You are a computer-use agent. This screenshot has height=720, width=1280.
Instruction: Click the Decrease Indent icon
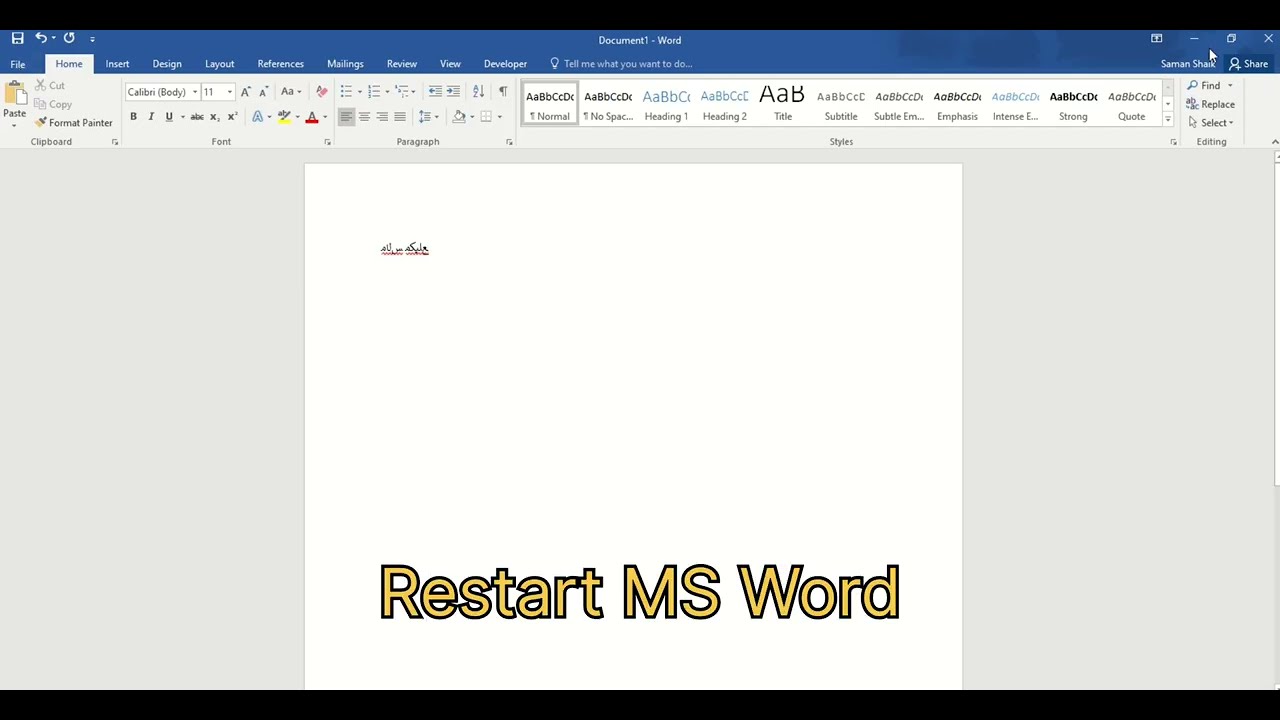click(435, 92)
